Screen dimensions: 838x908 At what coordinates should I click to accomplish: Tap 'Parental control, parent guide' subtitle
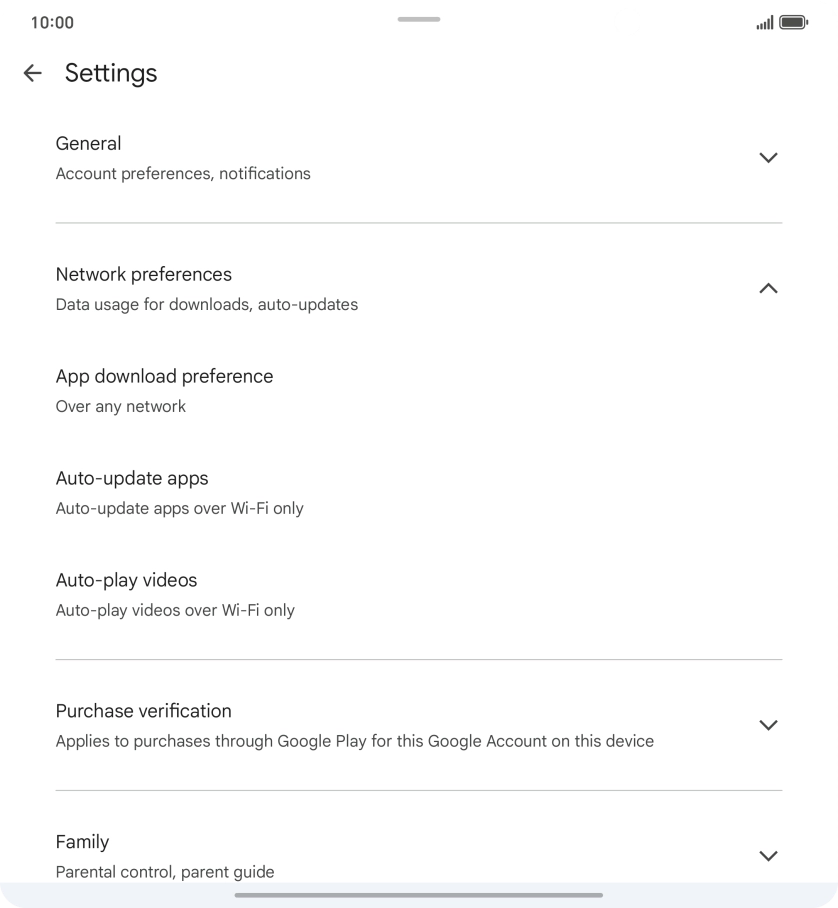[164, 872]
